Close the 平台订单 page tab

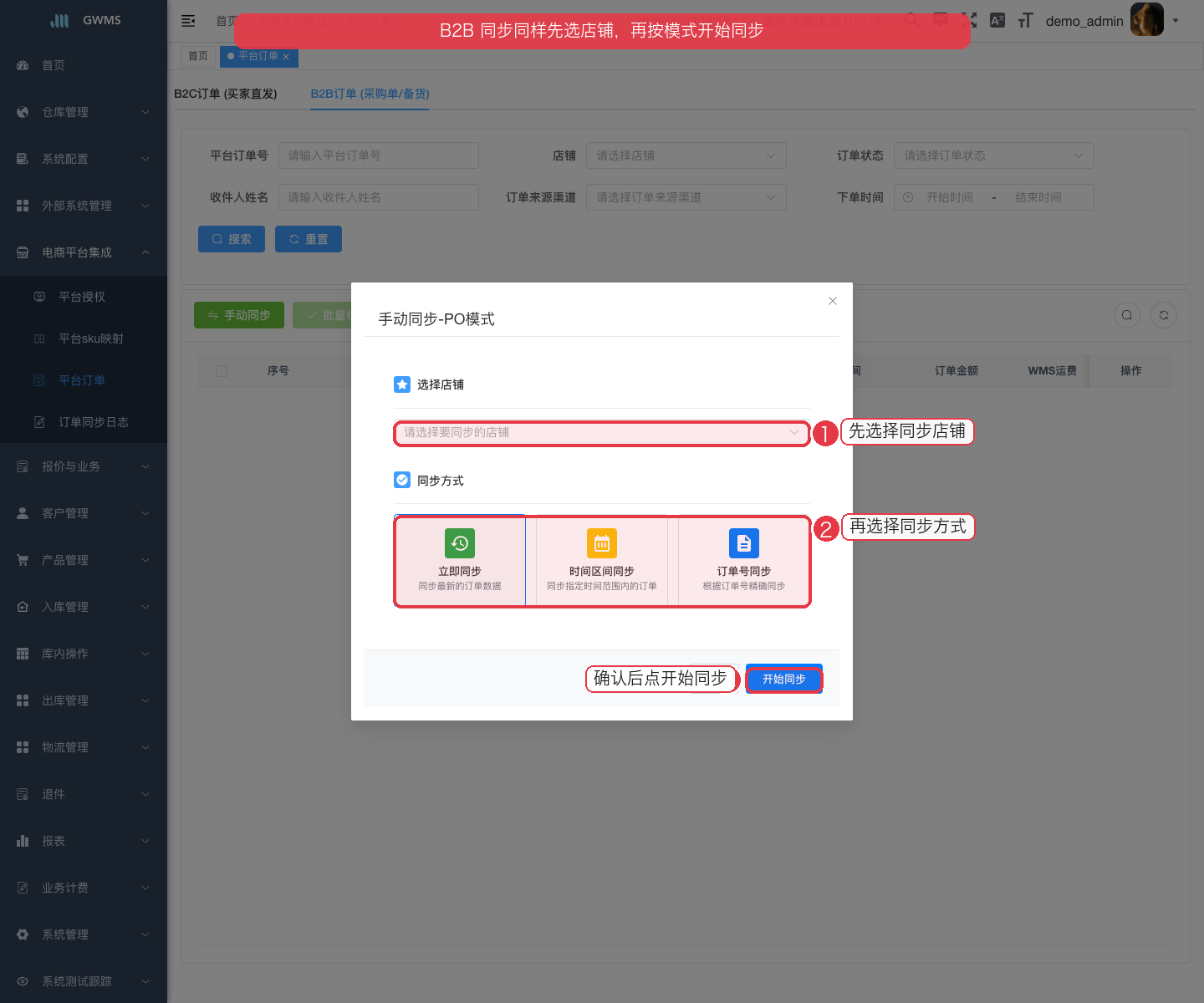(x=286, y=57)
